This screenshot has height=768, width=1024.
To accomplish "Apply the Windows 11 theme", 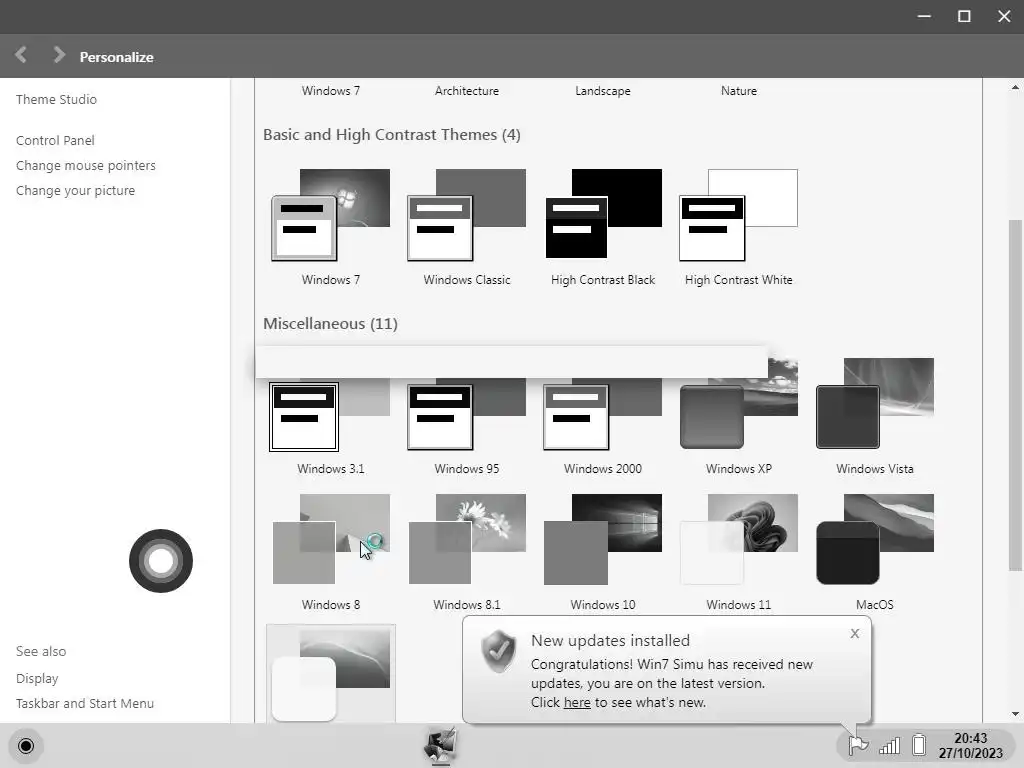I will point(739,539).
